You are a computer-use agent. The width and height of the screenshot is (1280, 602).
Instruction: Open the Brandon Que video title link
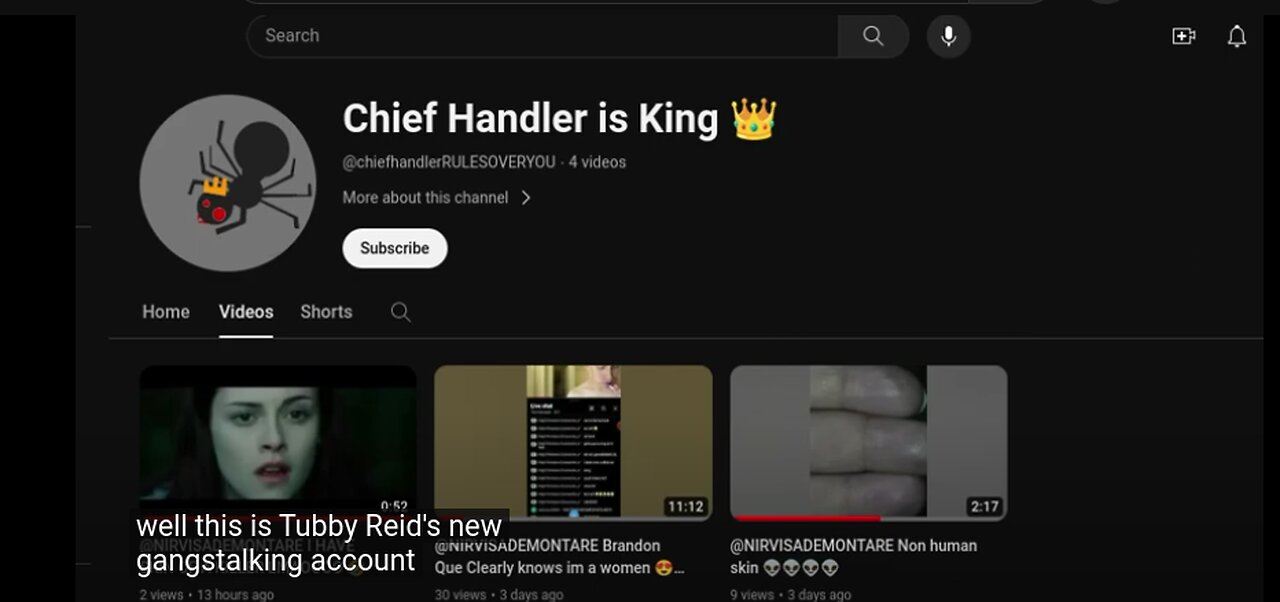559,556
